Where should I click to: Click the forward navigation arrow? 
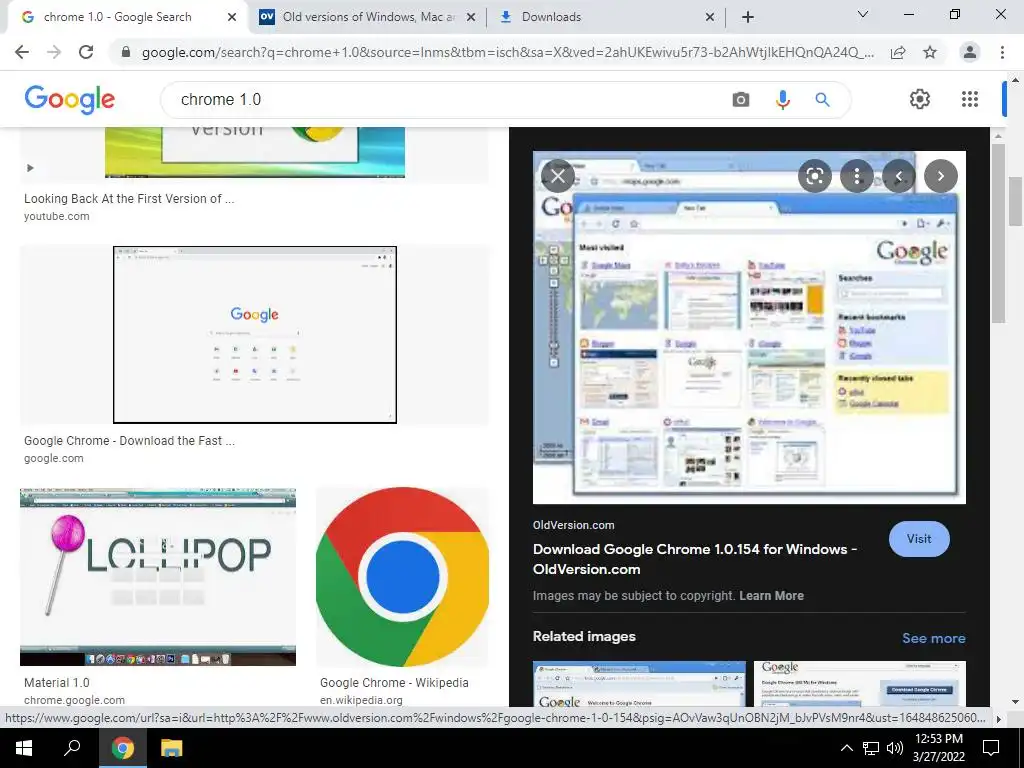click(x=54, y=52)
